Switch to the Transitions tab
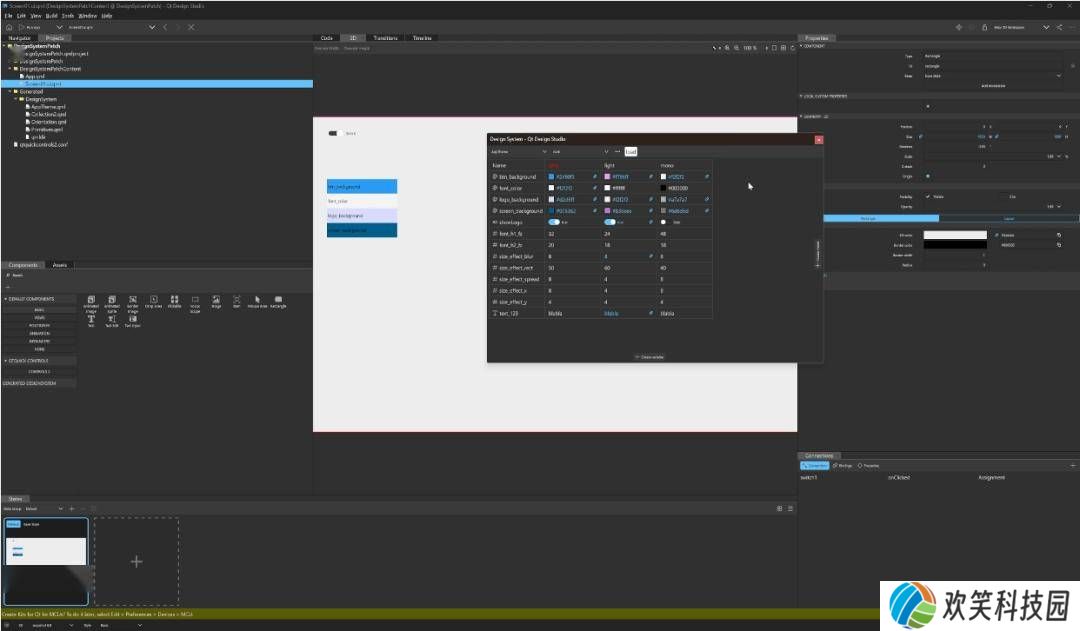This screenshot has width=1080, height=631. [x=385, y=38]
